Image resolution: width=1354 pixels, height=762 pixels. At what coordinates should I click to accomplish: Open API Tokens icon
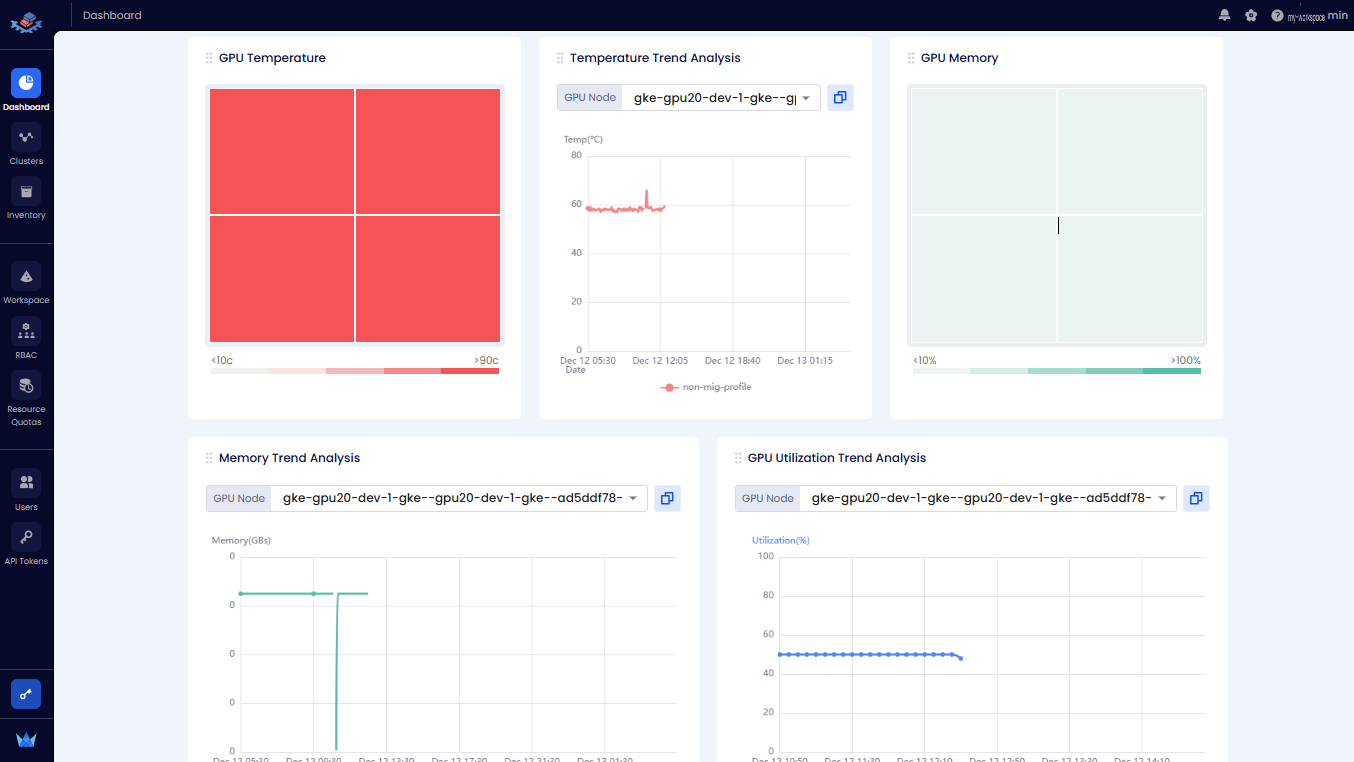[26, 537]
